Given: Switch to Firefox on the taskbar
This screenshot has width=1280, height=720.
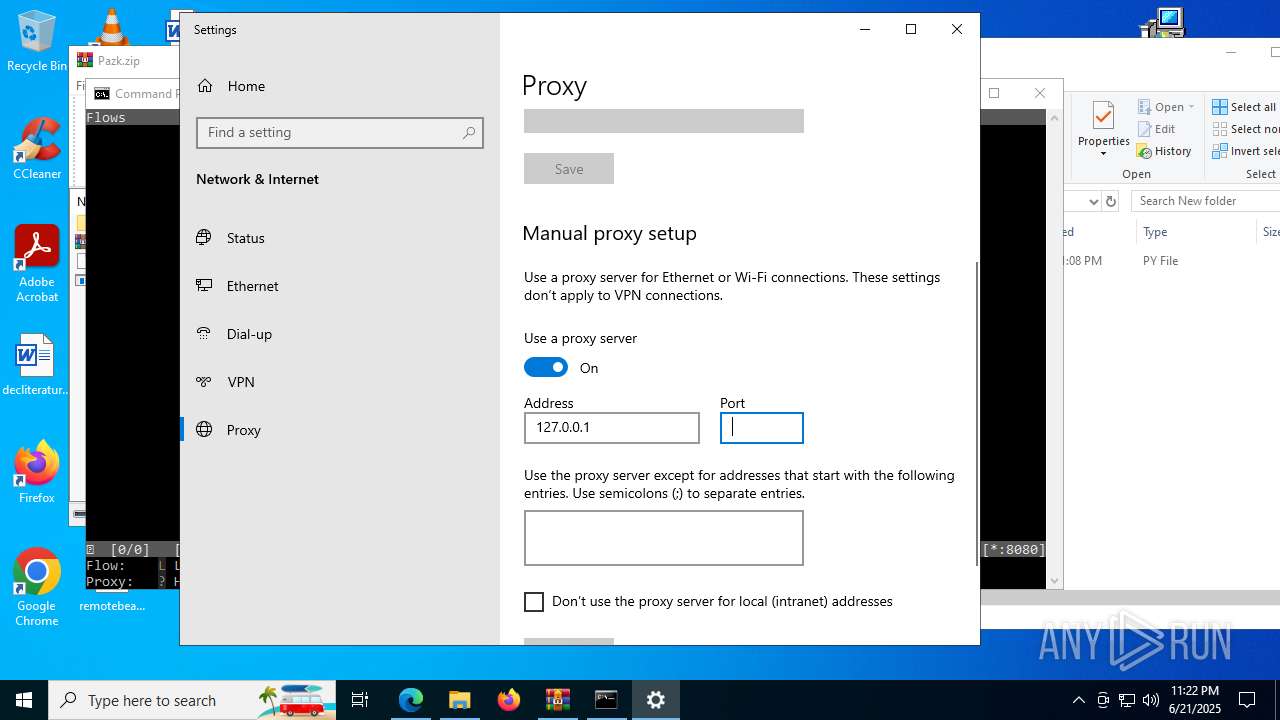Looking at the screenshot, I should [509, 700].
